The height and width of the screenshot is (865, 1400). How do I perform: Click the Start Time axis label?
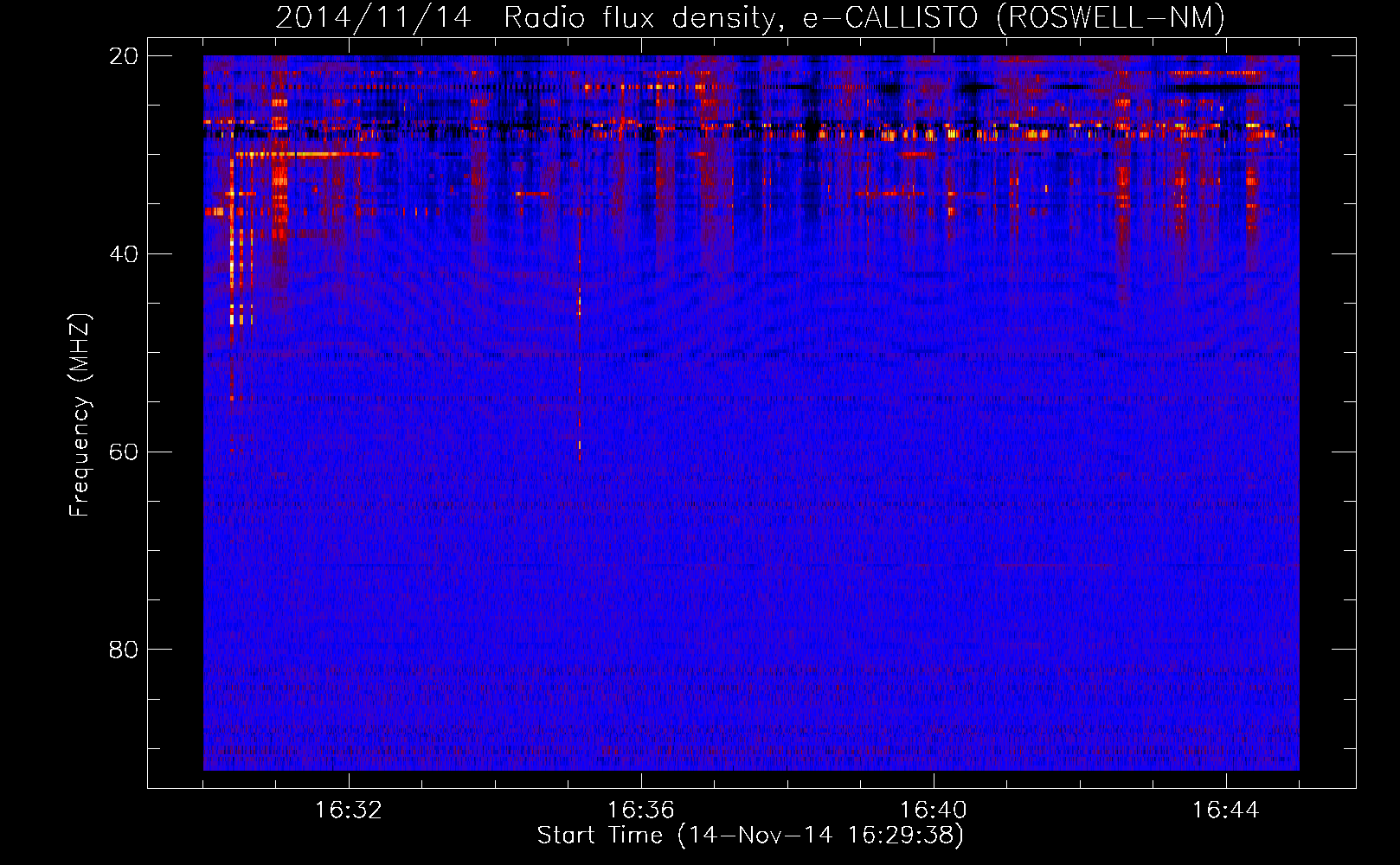pyautogui.click(x=750, y=836)
